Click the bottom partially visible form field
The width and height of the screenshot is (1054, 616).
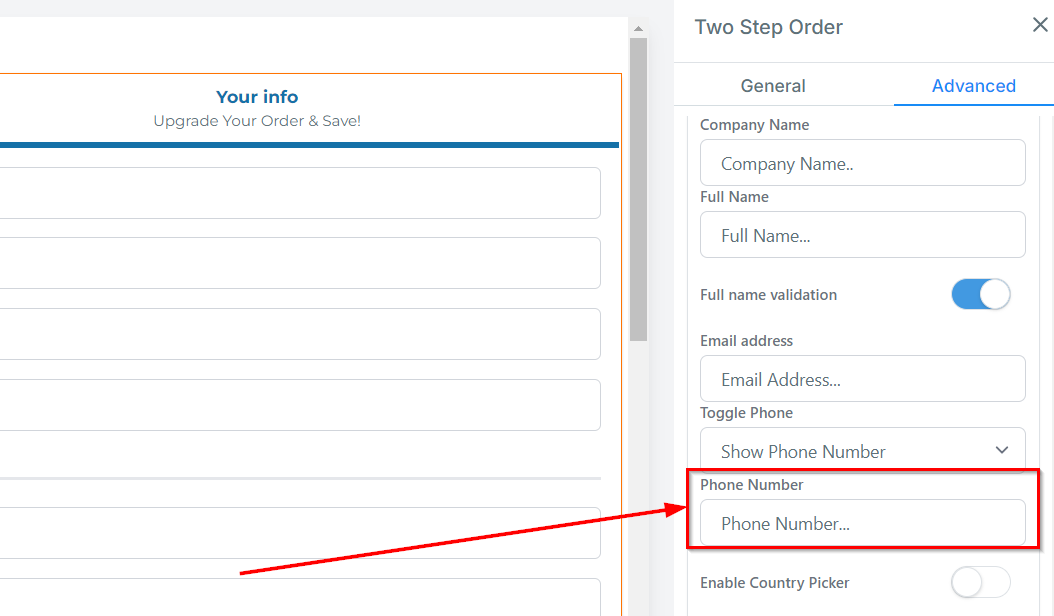(x=300, y=598)
